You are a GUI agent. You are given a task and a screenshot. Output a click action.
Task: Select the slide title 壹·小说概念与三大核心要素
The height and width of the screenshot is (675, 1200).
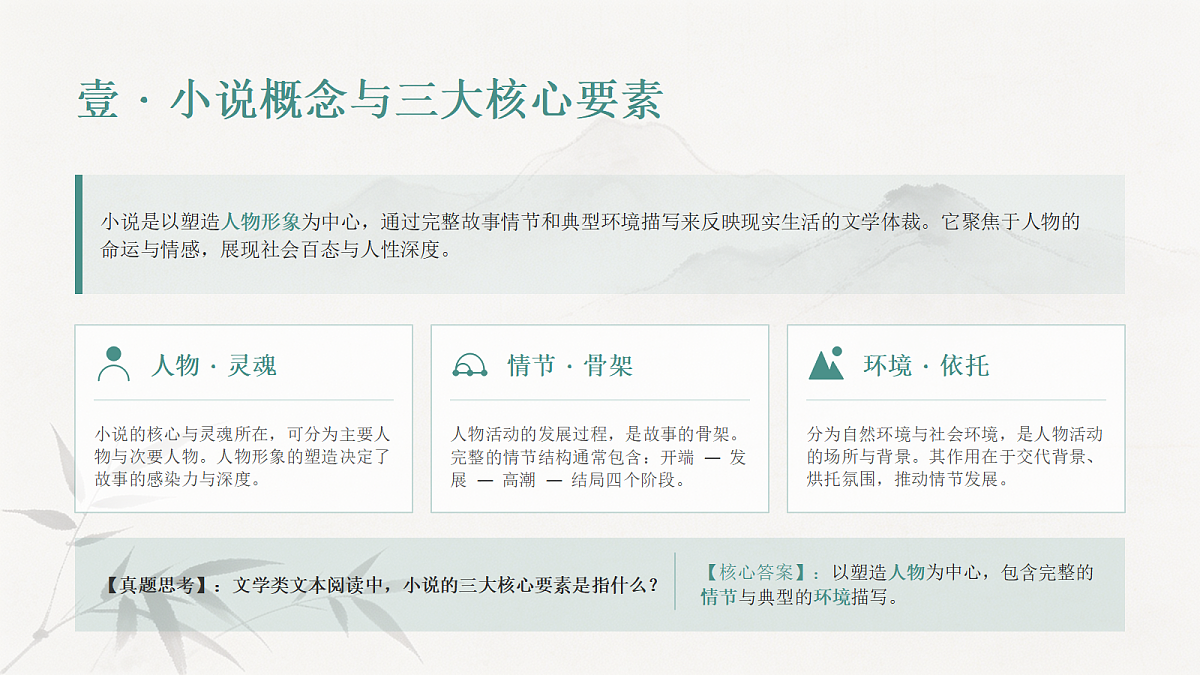[x=370, y=103]
